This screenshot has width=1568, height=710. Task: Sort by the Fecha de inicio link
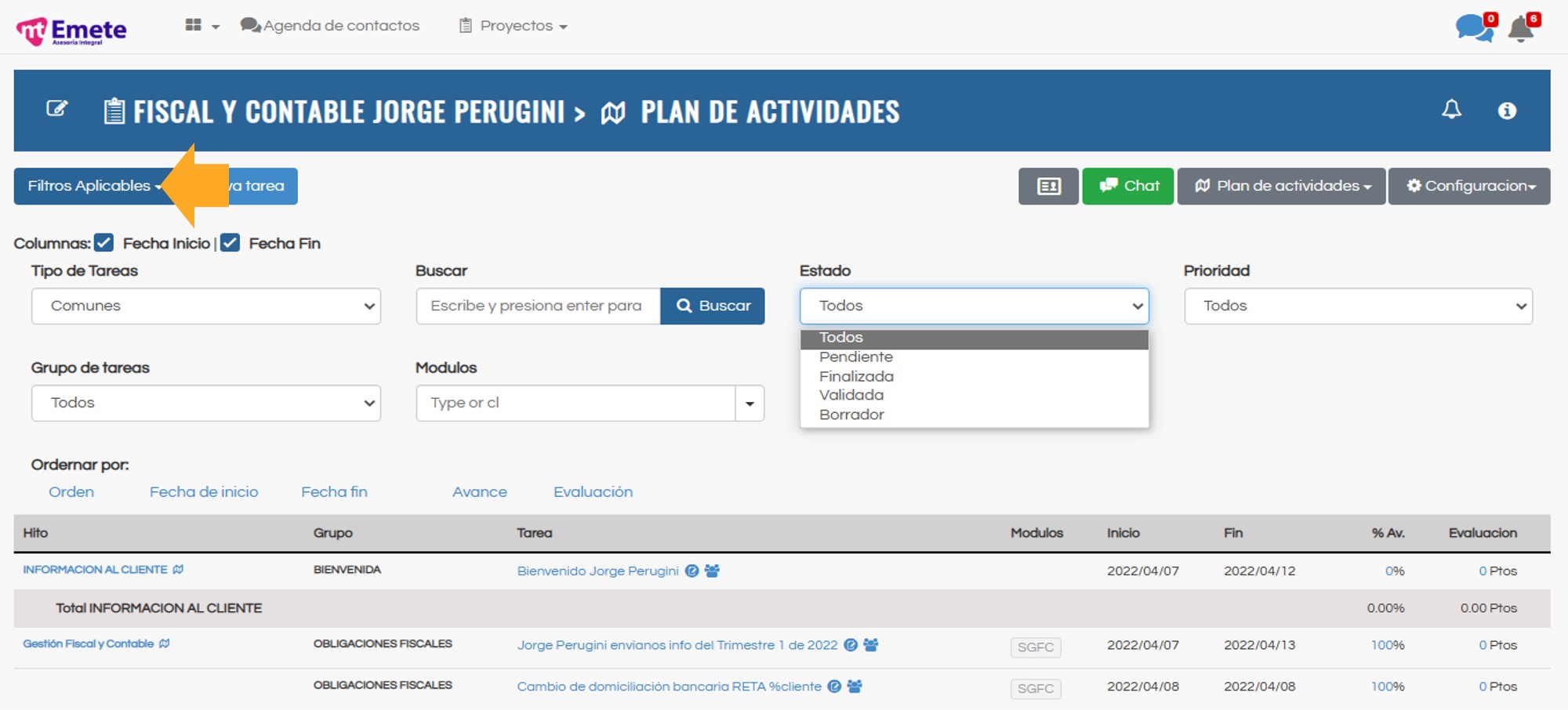point(204,492)
